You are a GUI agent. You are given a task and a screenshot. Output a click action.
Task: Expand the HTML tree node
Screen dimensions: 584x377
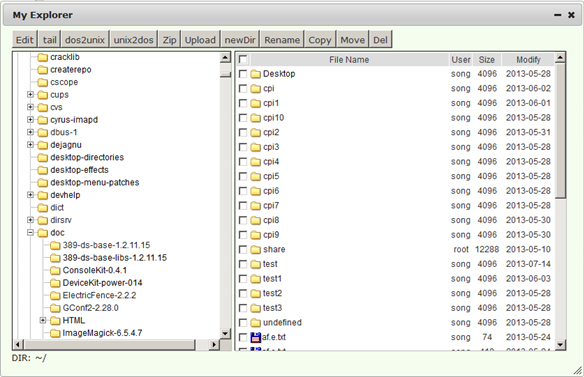click(43, 320)
